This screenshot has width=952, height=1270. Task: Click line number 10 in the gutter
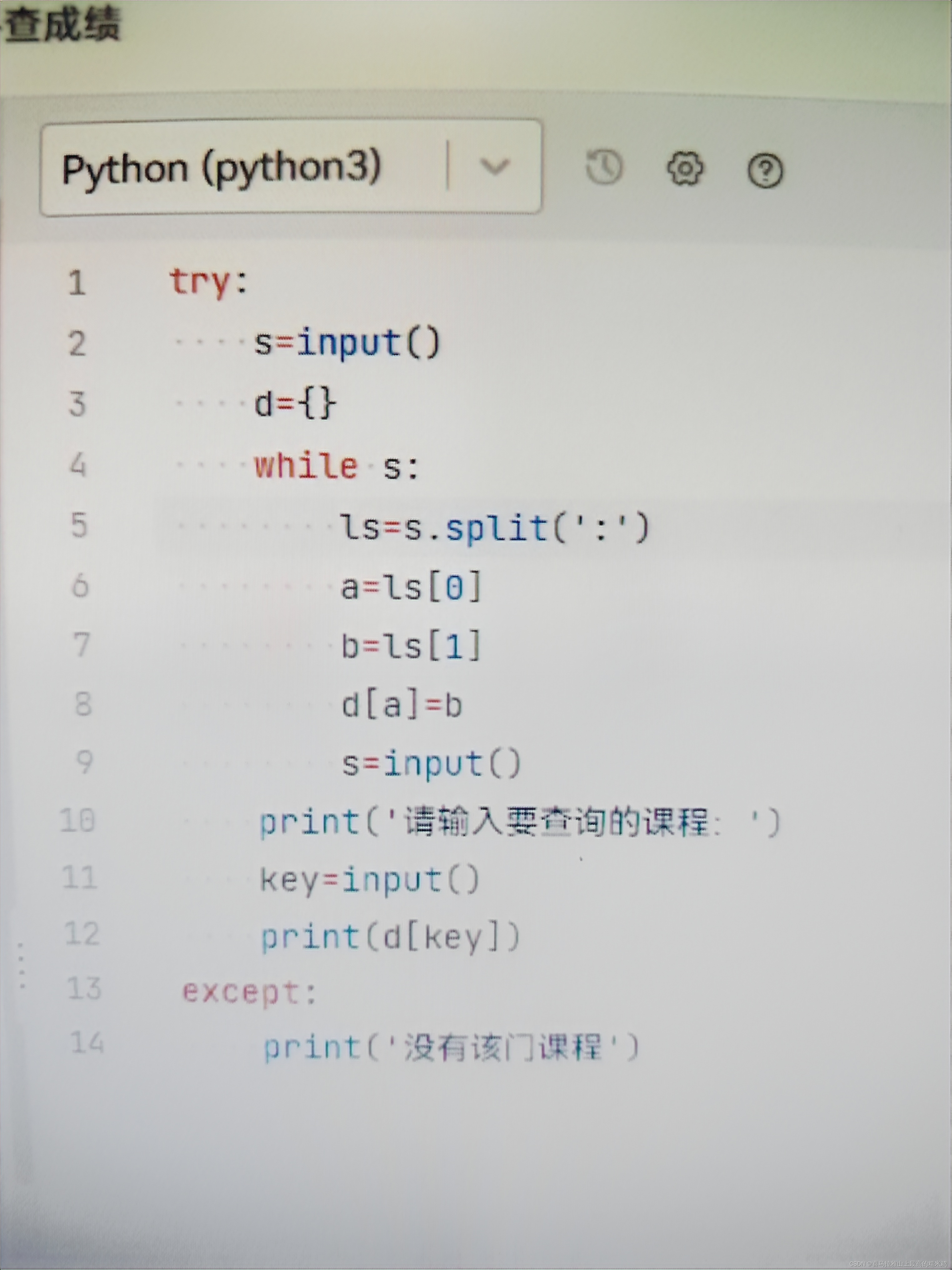(x=77, y=820)
